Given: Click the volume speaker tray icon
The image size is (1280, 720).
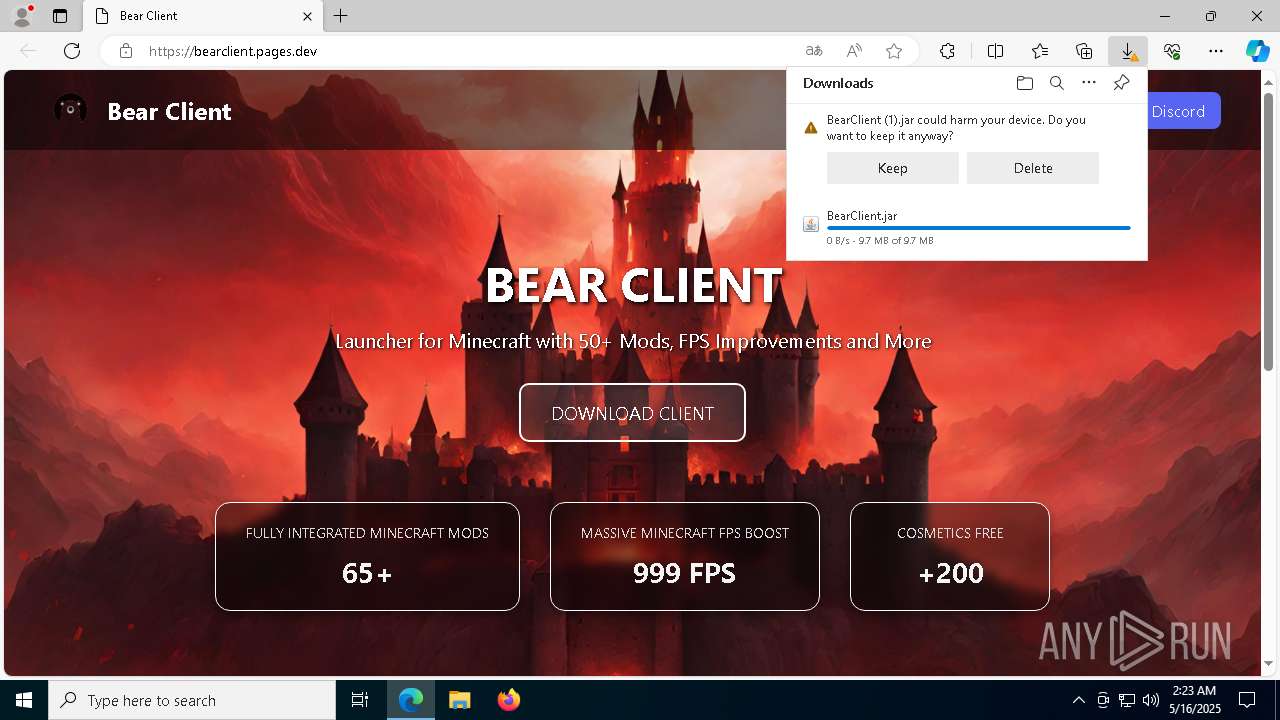Looking at the screenshot, I should pyautogui.click(x=1150, y=700).
